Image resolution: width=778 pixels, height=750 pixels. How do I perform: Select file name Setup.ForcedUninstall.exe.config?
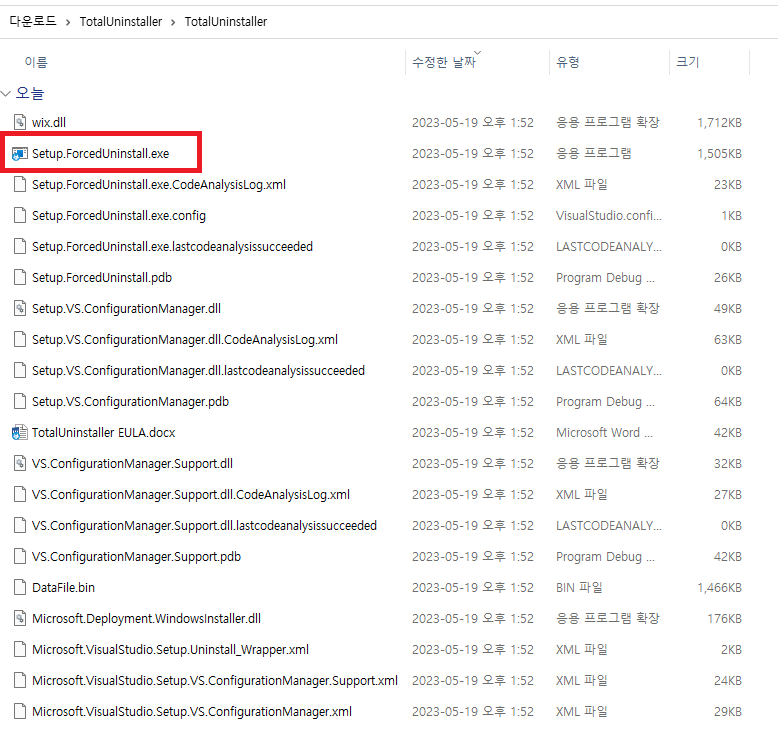coord(119,216)
